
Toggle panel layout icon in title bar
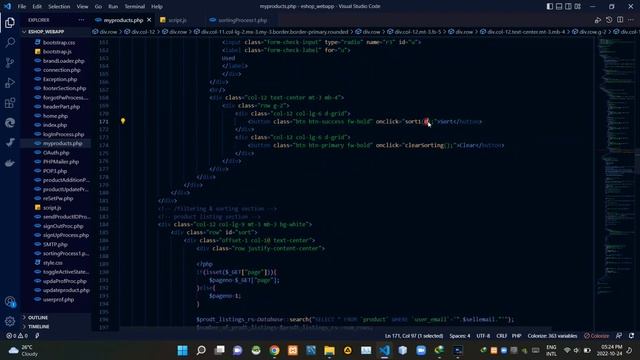click(x=559, y=6)
